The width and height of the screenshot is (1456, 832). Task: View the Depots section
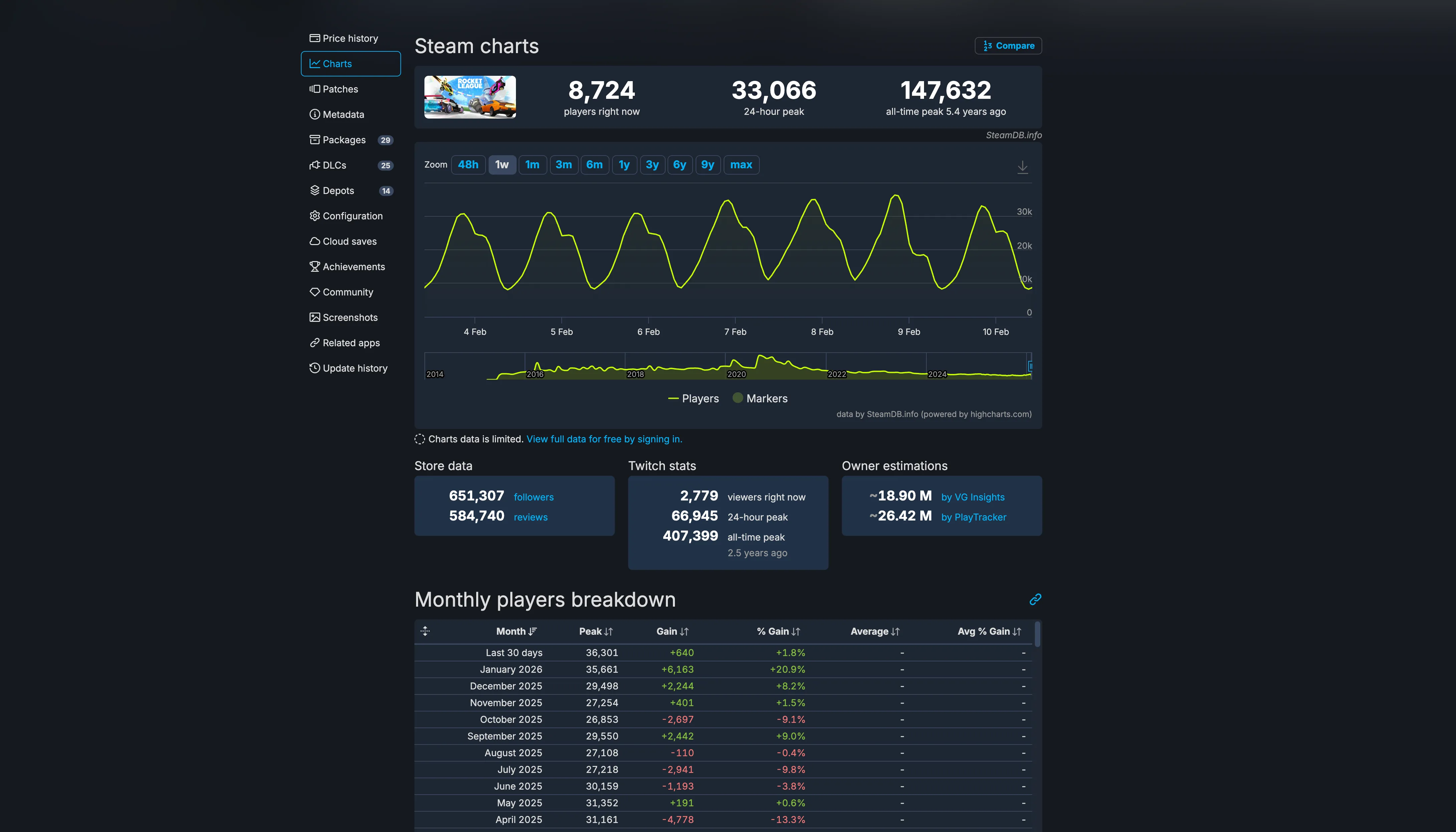pyautogui.click(x=338, y=190)
